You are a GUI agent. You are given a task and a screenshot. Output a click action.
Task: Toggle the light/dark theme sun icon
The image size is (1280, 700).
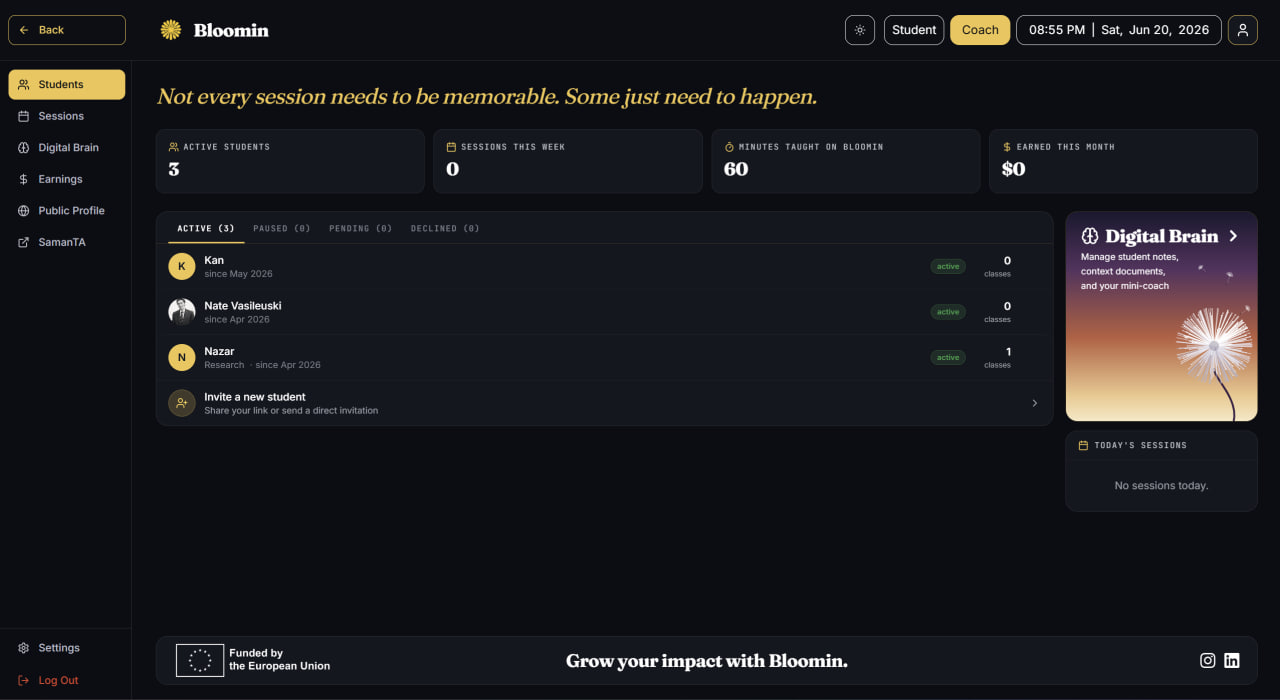point(860,30)
